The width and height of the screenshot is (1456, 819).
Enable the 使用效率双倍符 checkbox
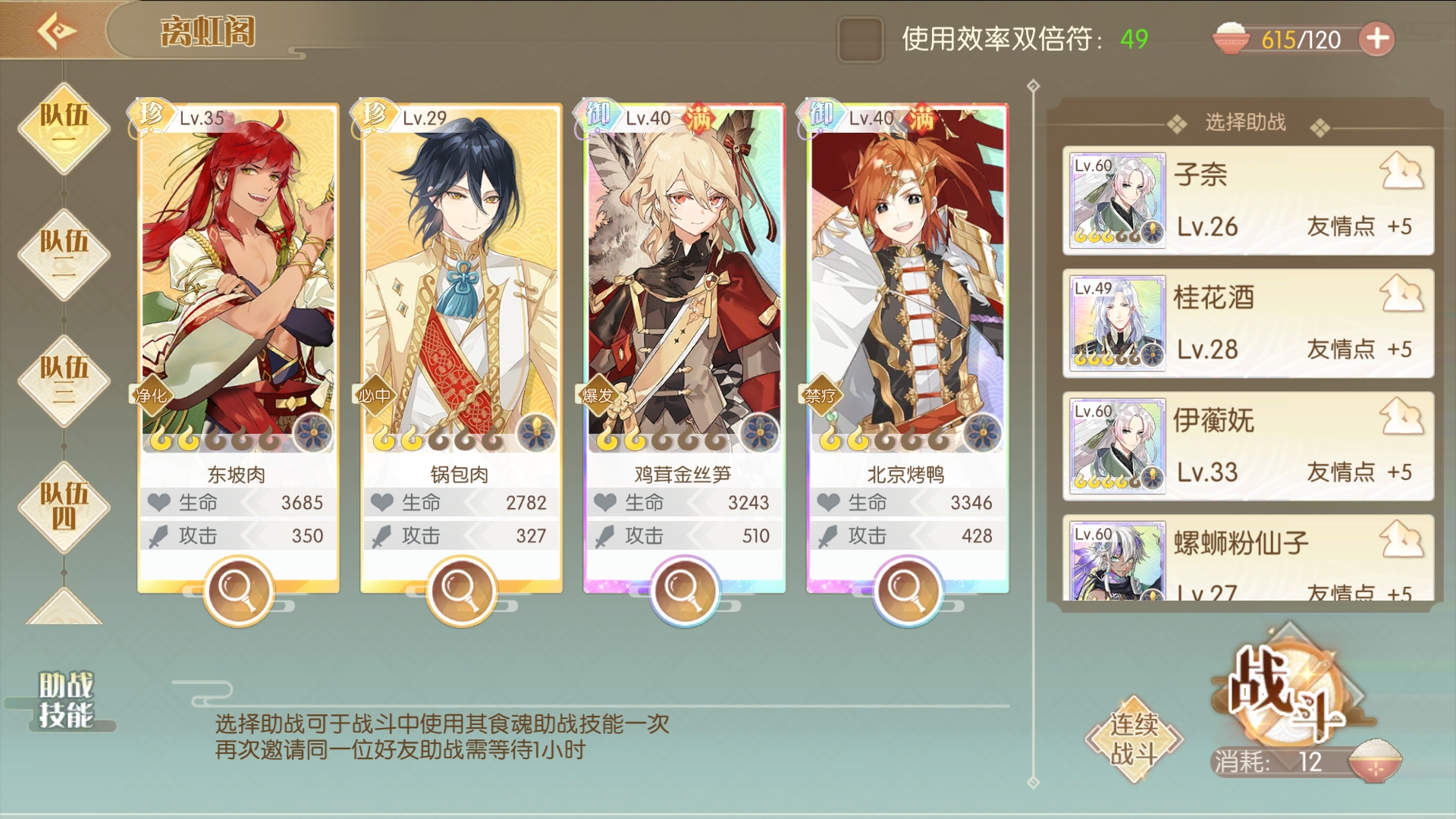click(x=860, y=39)
